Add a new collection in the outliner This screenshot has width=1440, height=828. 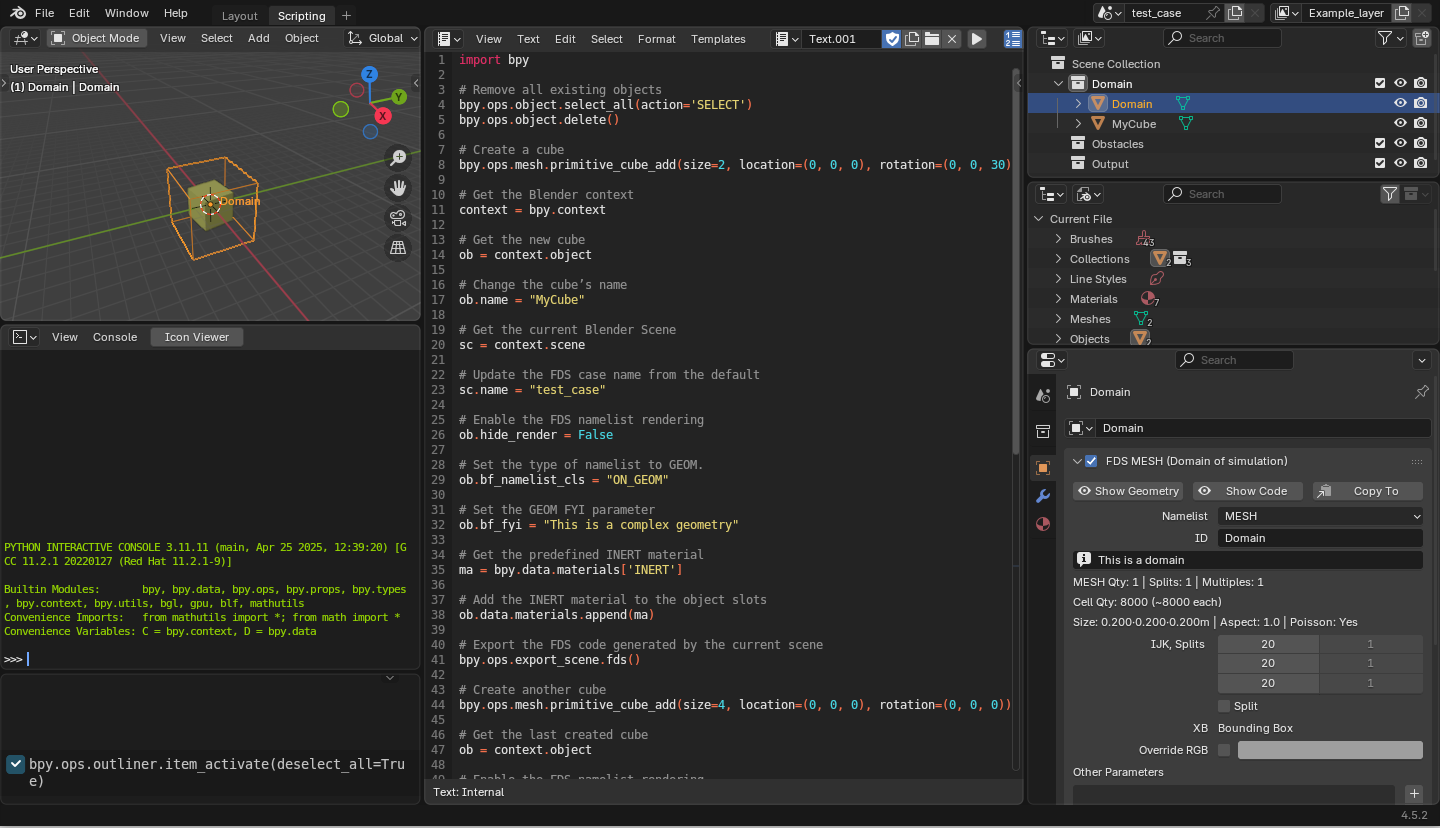(x=1421, y=38)
